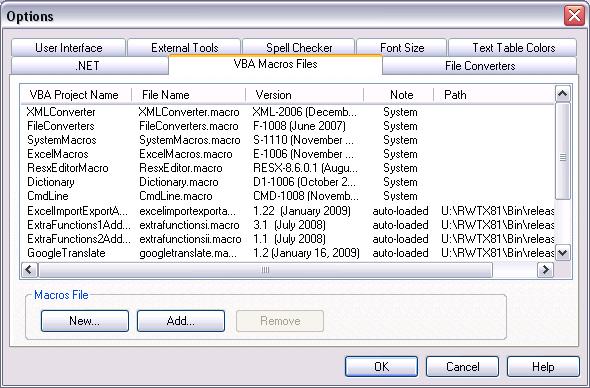Open Help for this dialog
The height and width of the screenshot is (388, 590).
pyautogui.click(x=543, y=367)
